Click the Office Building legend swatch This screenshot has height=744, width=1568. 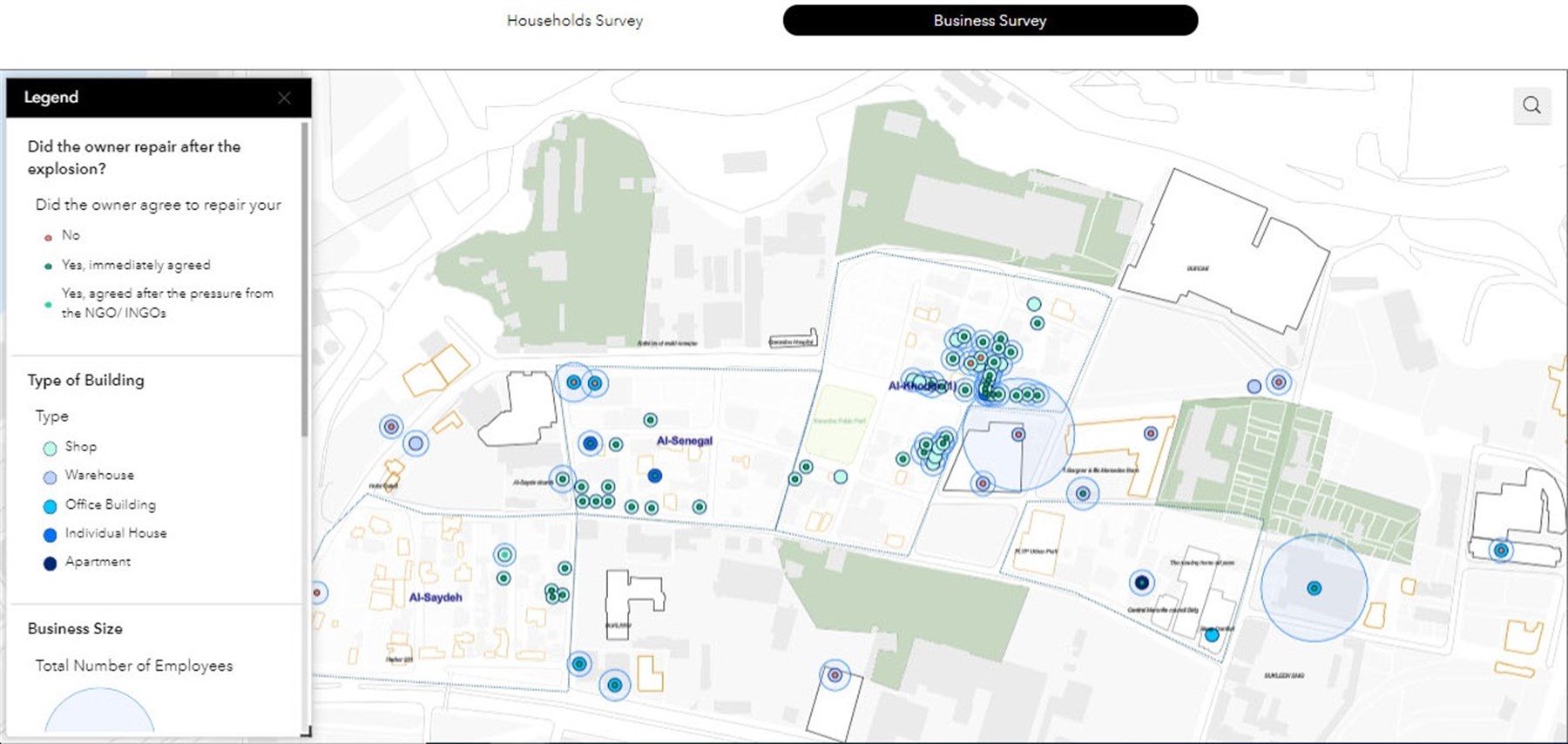[50, 506]
